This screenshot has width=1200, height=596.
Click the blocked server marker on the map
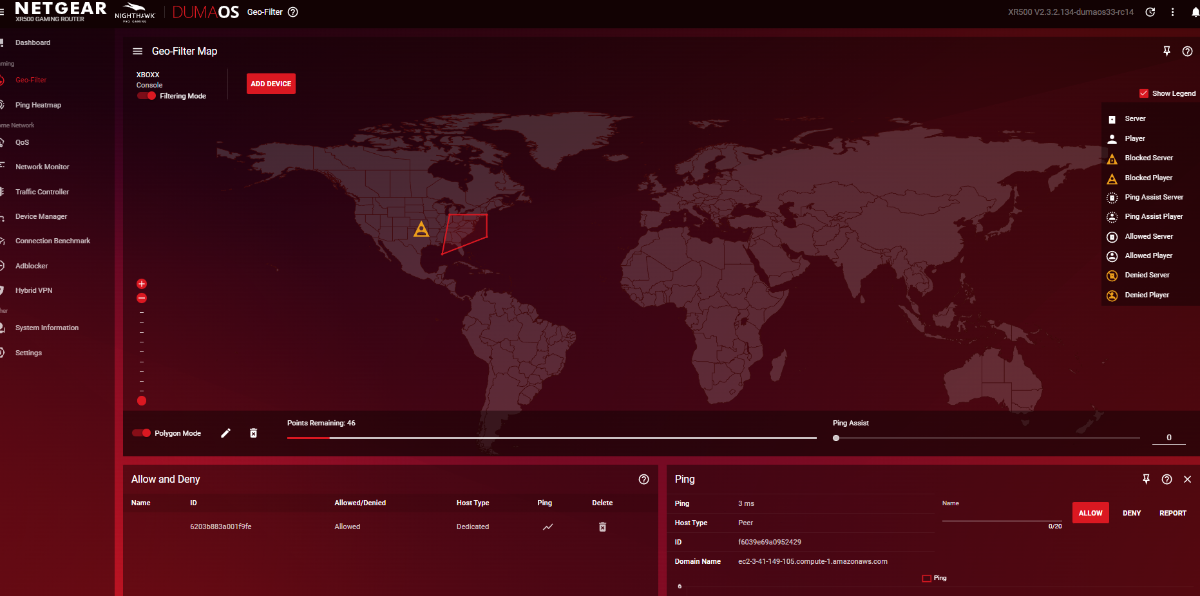pyautogui.click(x=421, y=229)
